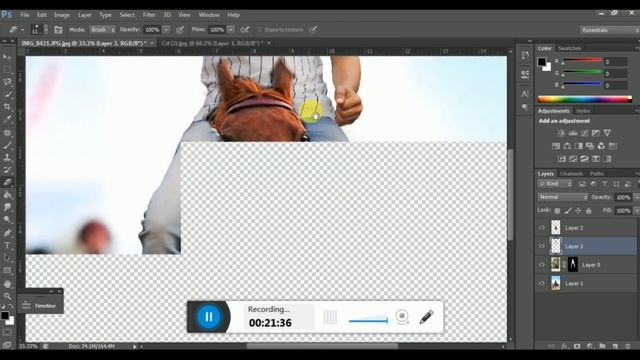This screenshot has height=360, width=640.
Task: Select the Pen tool
Action: tap(7, 233)
